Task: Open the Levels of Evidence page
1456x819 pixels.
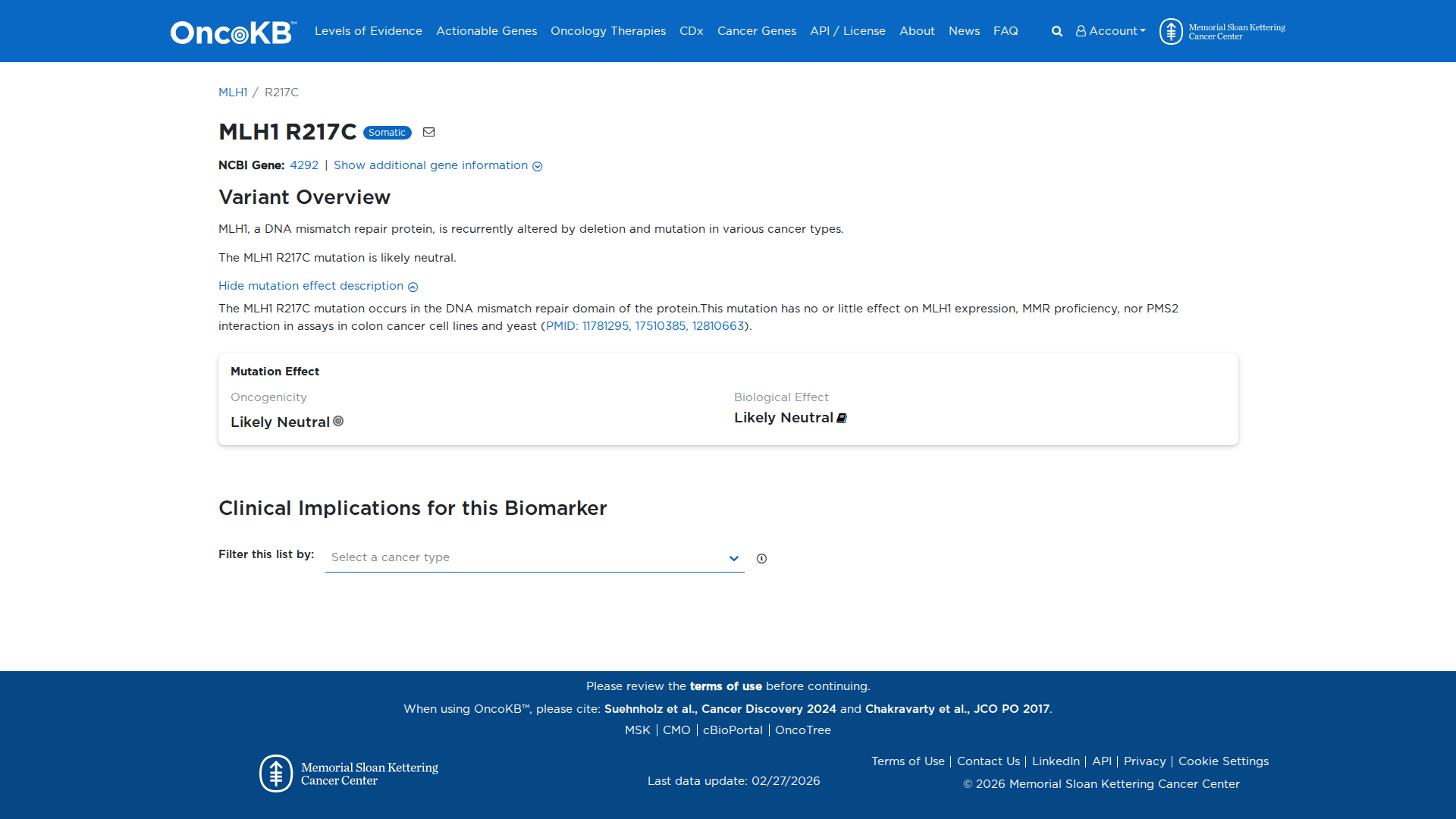Action: click(x=368, y=31)
